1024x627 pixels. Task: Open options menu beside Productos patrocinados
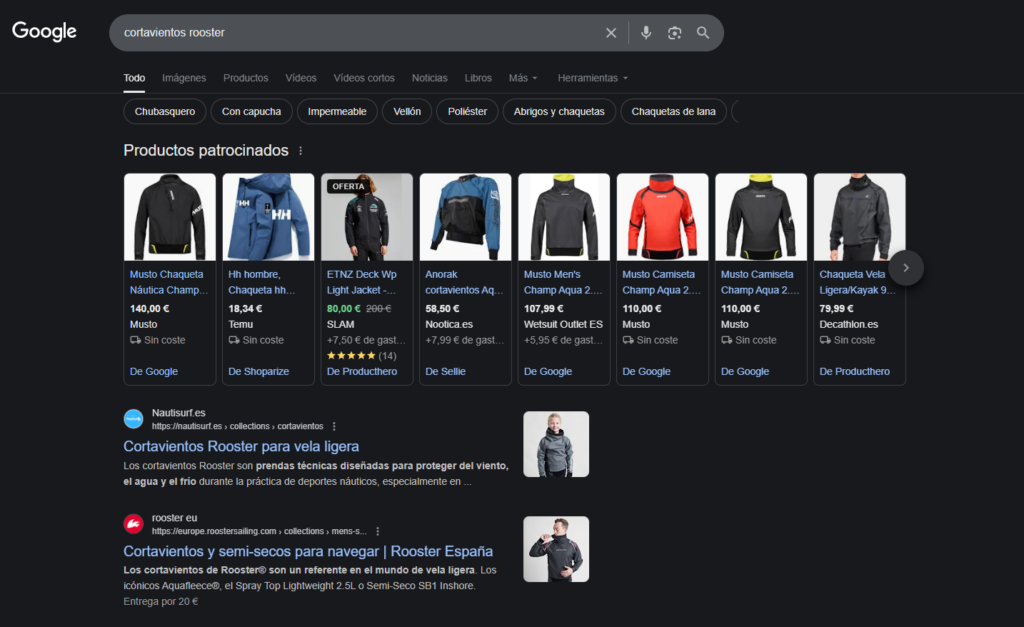pos(300,151)
